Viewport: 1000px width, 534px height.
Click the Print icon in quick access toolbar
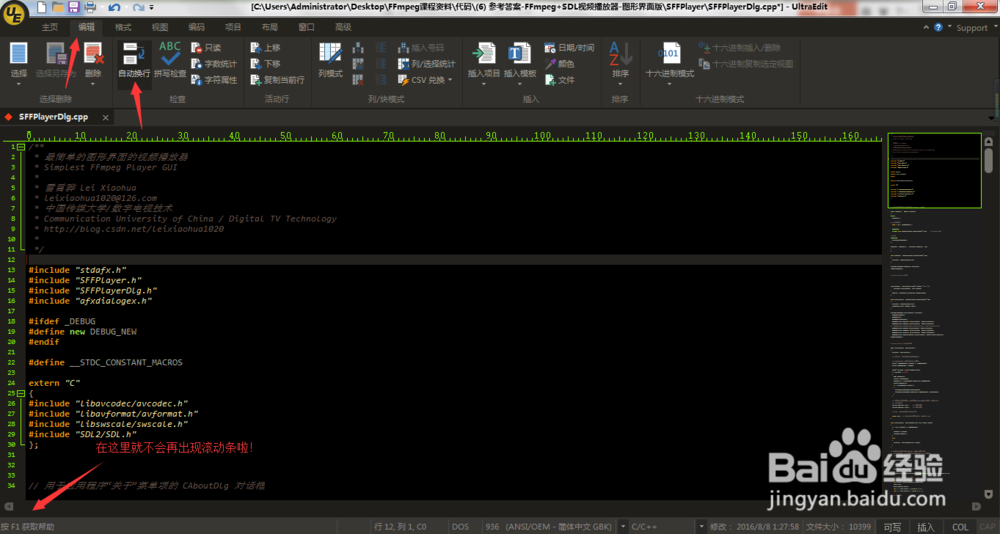click(90, 8)
